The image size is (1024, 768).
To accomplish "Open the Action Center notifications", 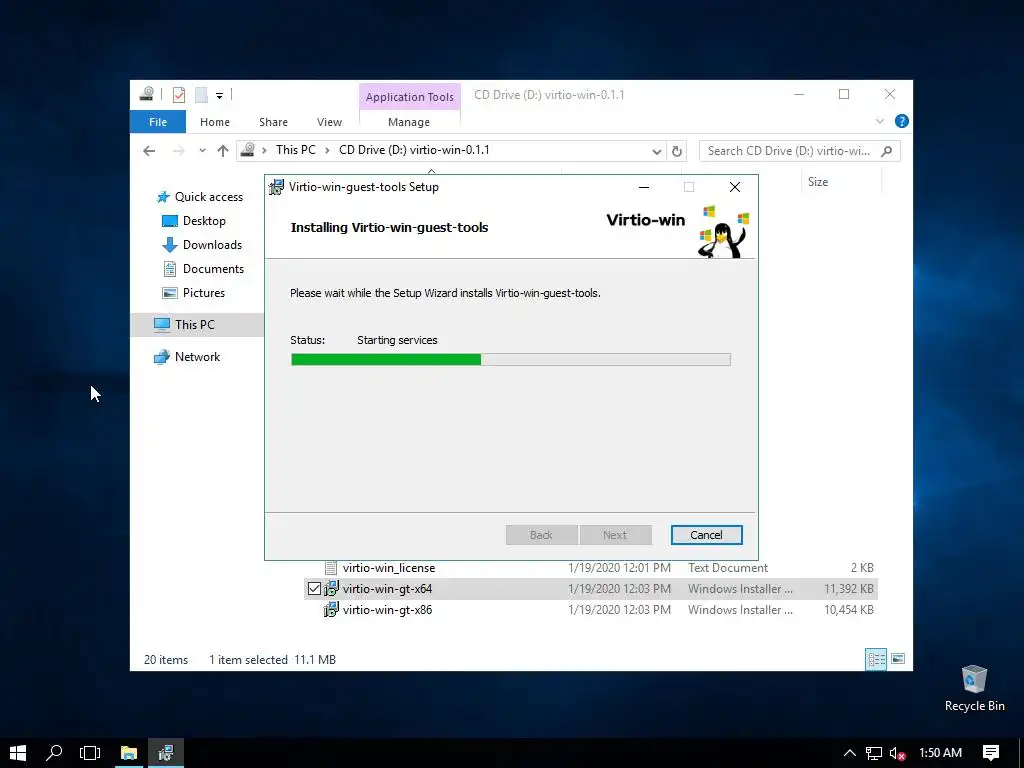I will coord(991,753).
